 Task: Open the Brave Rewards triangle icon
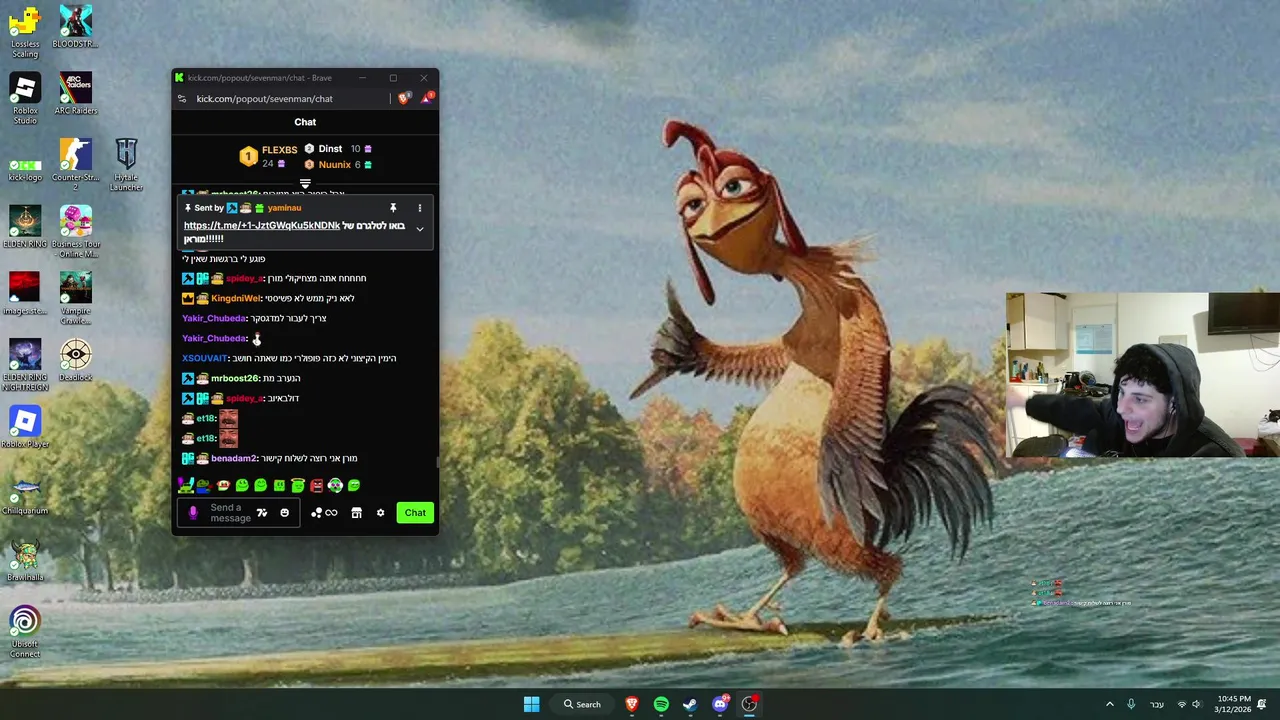click(427, 98)
